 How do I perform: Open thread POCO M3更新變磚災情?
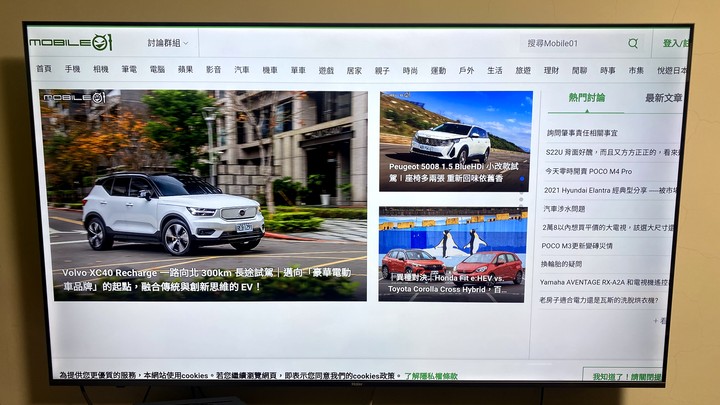coord(577,246)
